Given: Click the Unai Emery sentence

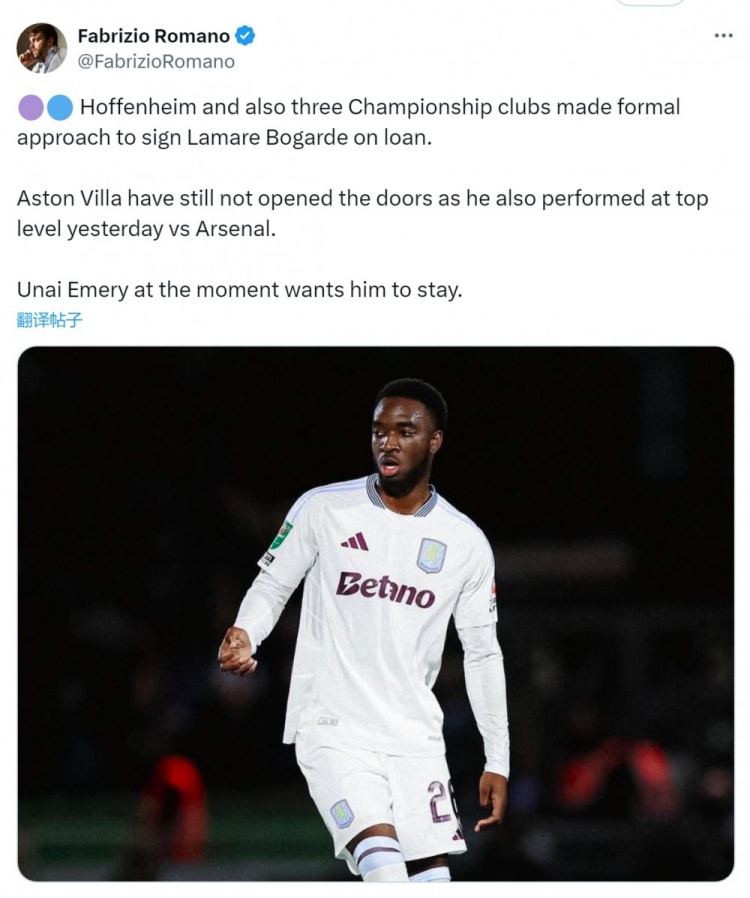Looking at the screenshot, I should pyautogui.click(x=239, y=290).
